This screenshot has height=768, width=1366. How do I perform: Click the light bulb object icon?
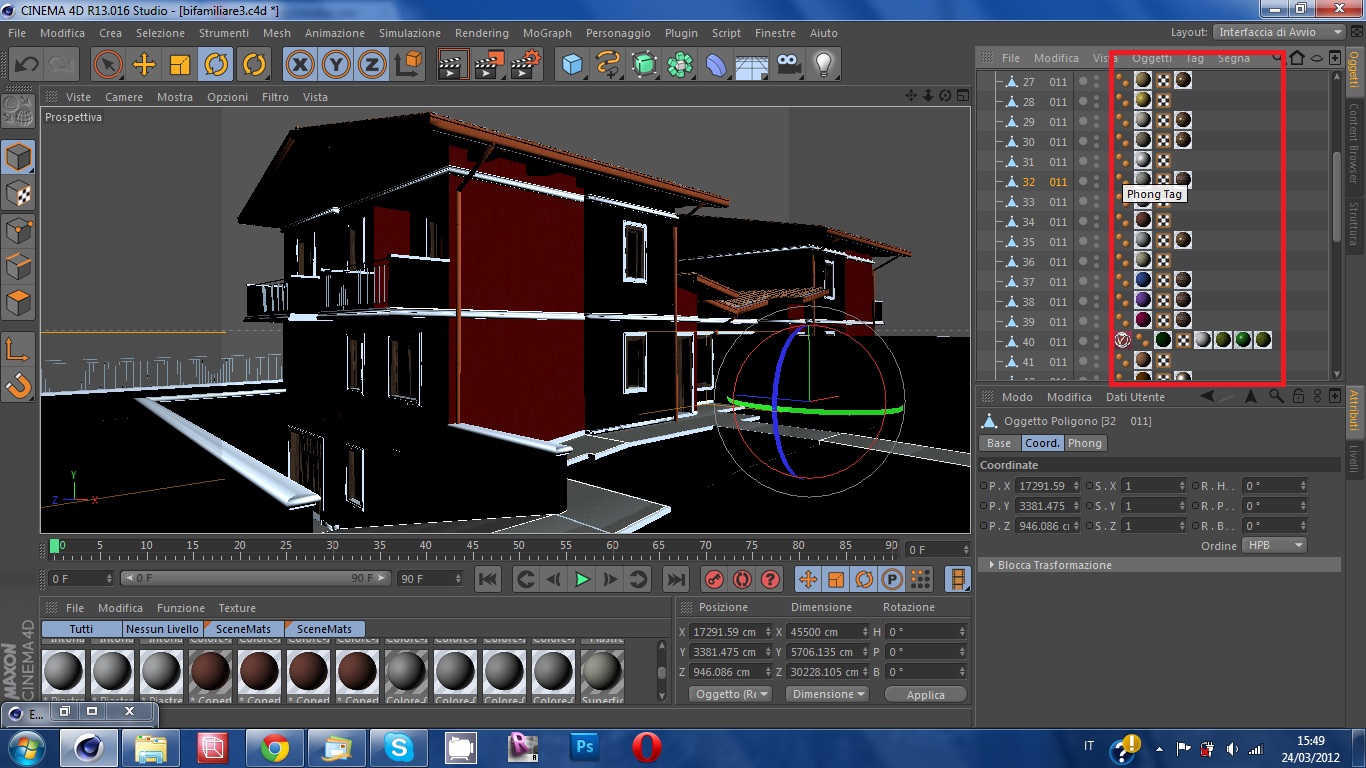[x=824, y=65]
